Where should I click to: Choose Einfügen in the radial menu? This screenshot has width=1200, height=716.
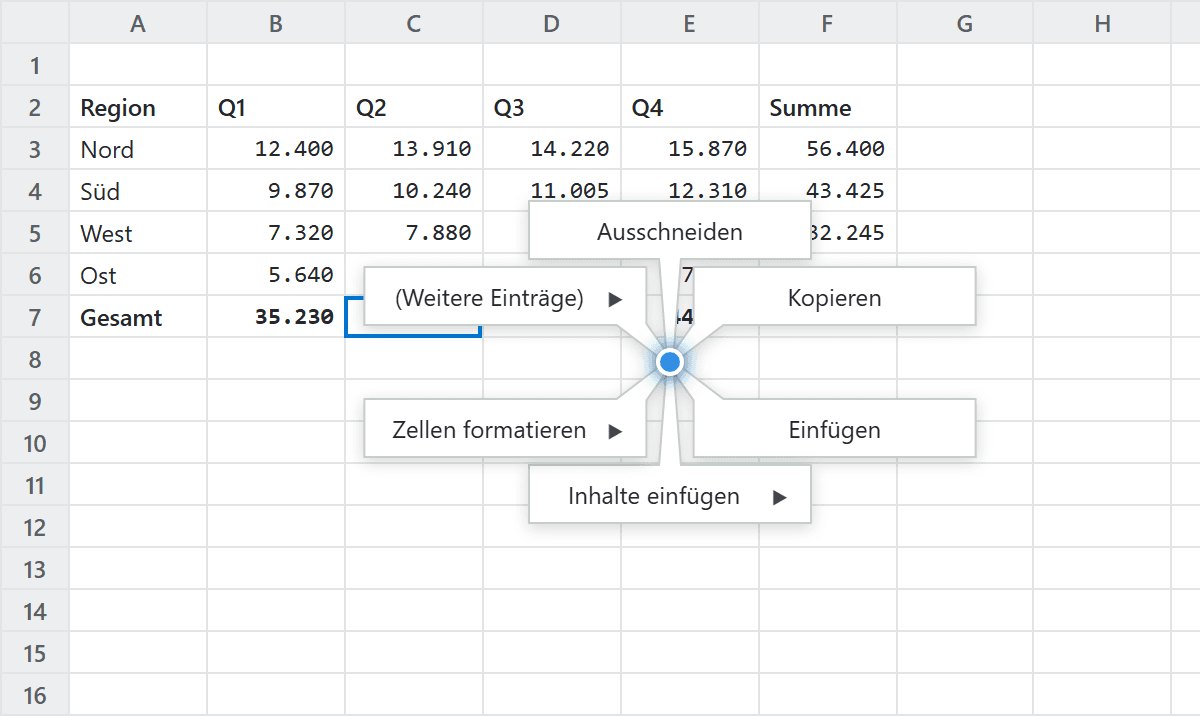[834, 430]
